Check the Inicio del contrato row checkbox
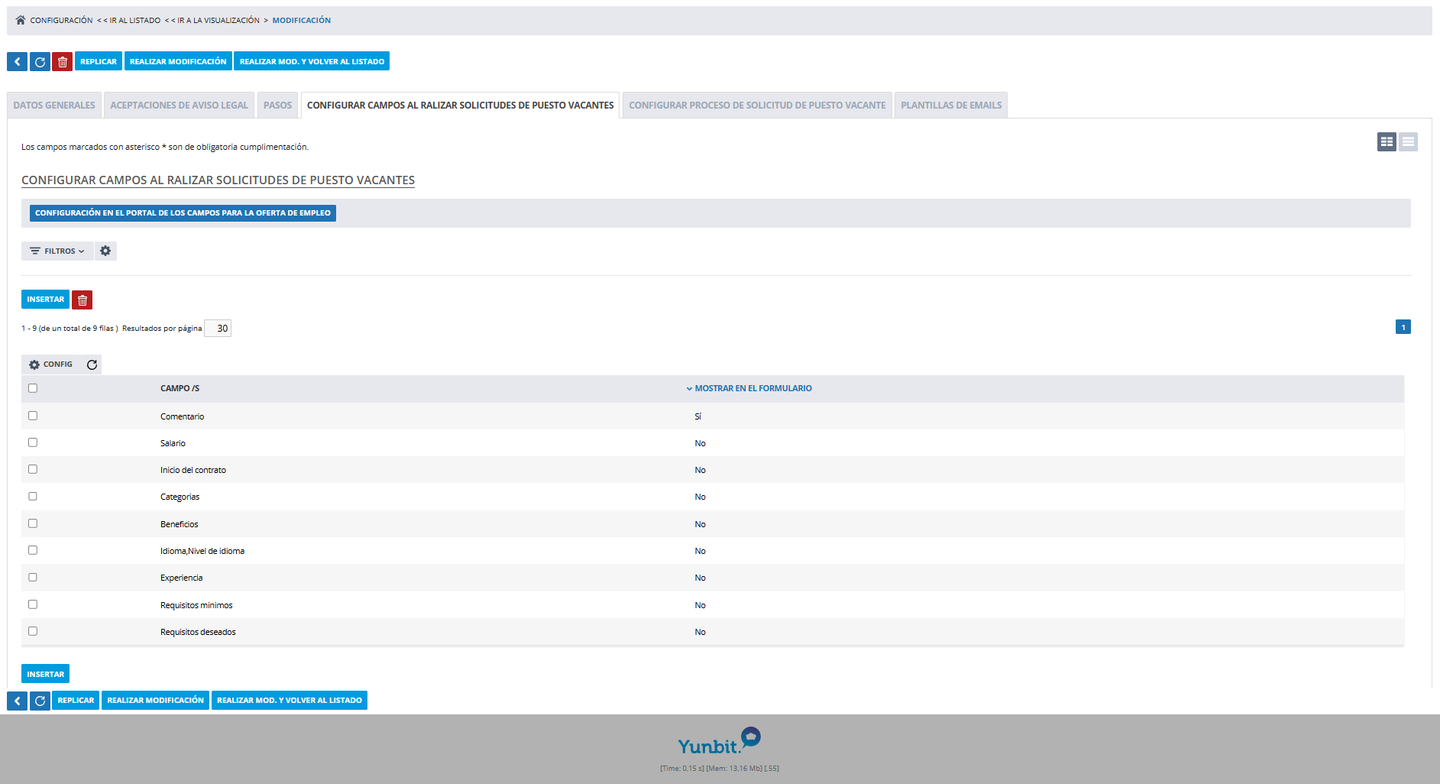Screen dimensions: 1440x784 (x=33, y=469)
